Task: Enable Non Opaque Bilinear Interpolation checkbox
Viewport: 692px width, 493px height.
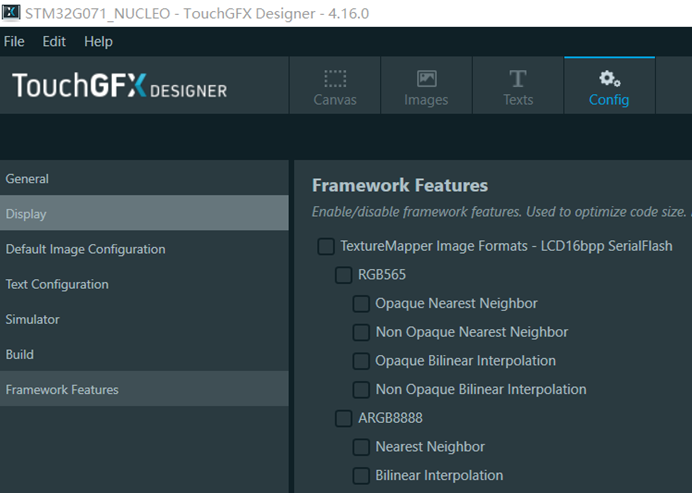Action: (361, 390)
